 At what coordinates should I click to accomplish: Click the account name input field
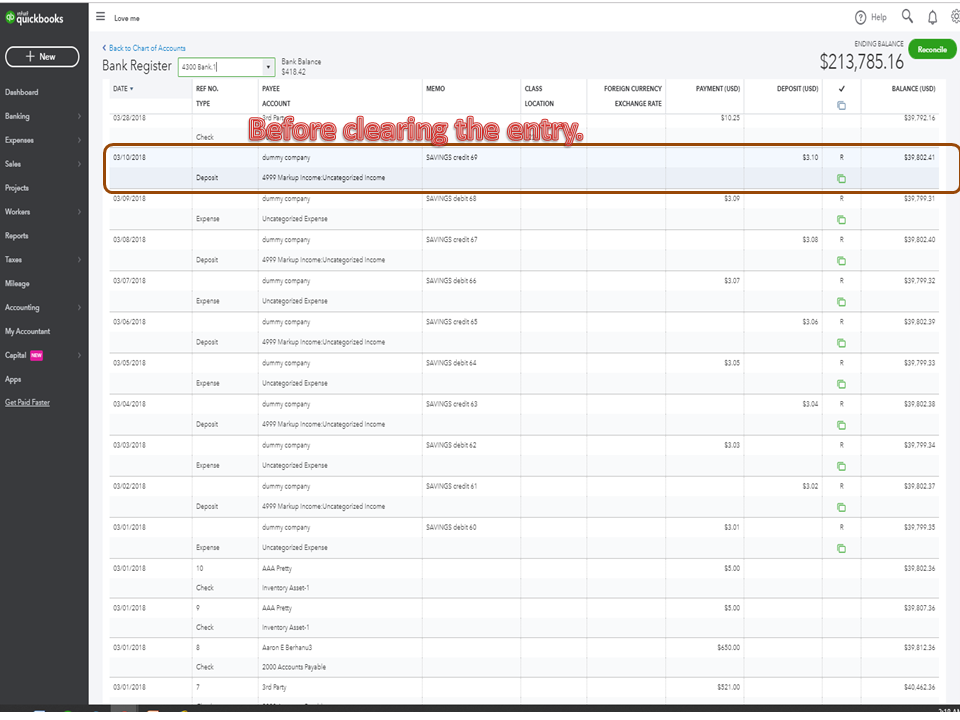pyautogui.click(x=220, y=67)
